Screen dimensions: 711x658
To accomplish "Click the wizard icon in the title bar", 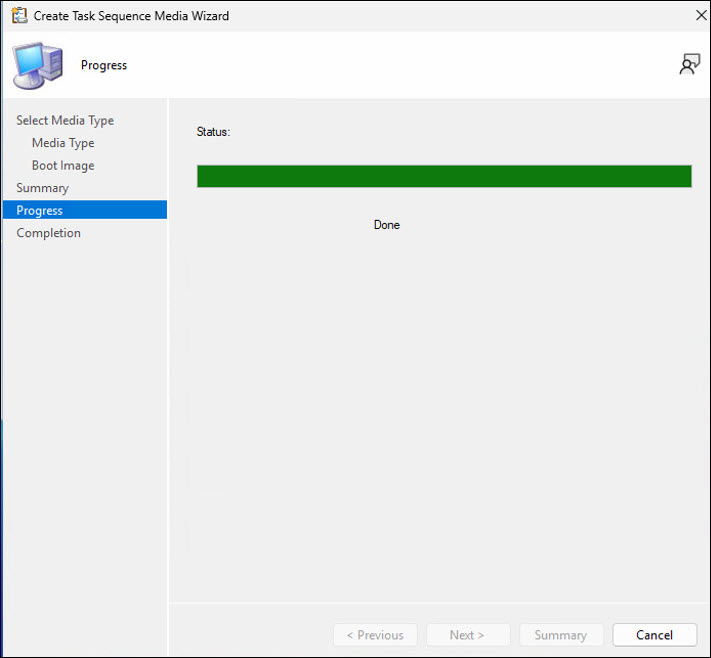I will click(x=18, y=15).
